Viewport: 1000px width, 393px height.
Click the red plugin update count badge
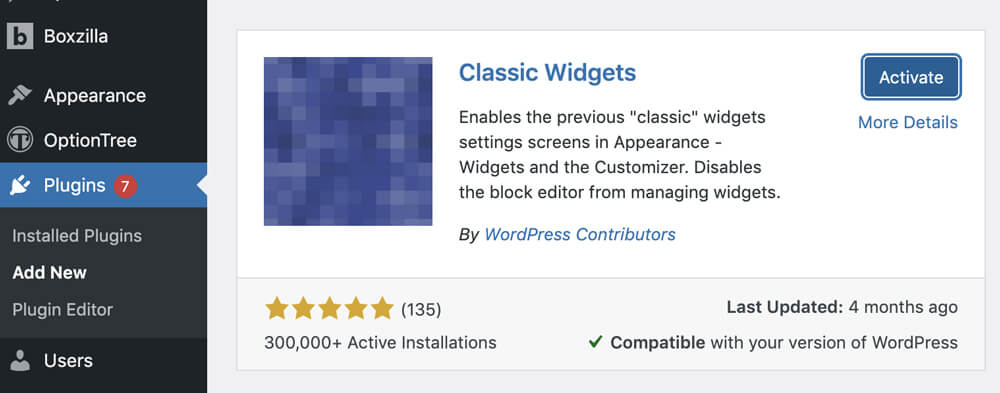coord(126,186)
